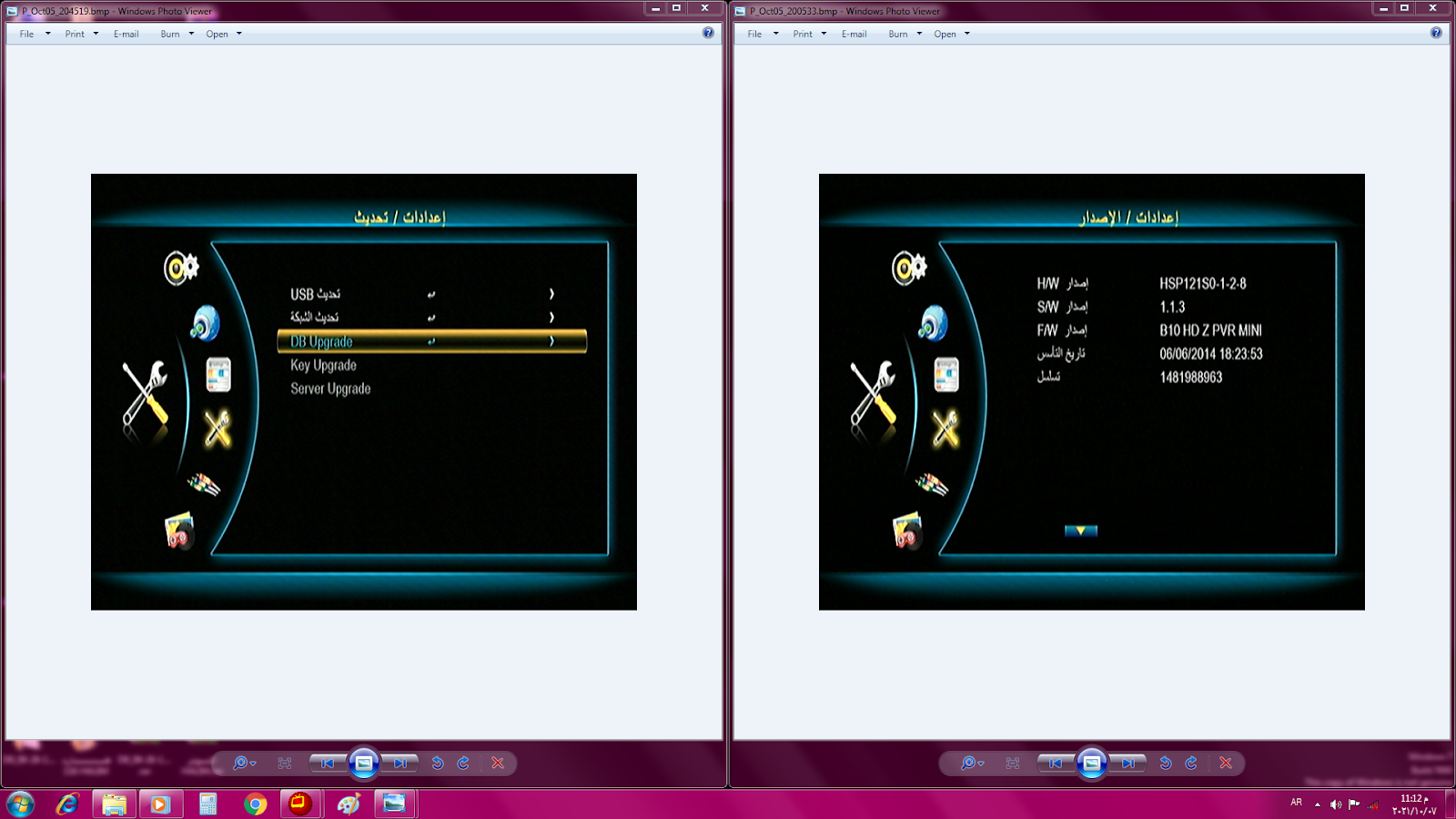1456x819 pixels.
Task: Expand Print dropdown arrow in right Photo Viewer window
Action: pos(824,34)
